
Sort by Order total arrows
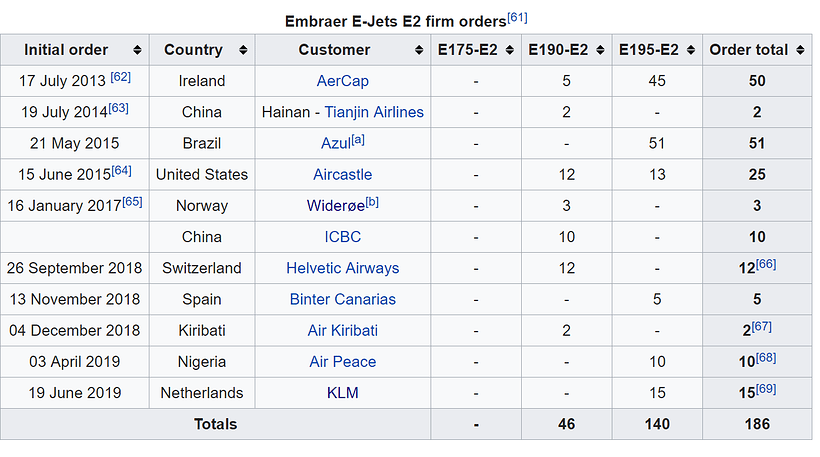[x=800, y=50]
